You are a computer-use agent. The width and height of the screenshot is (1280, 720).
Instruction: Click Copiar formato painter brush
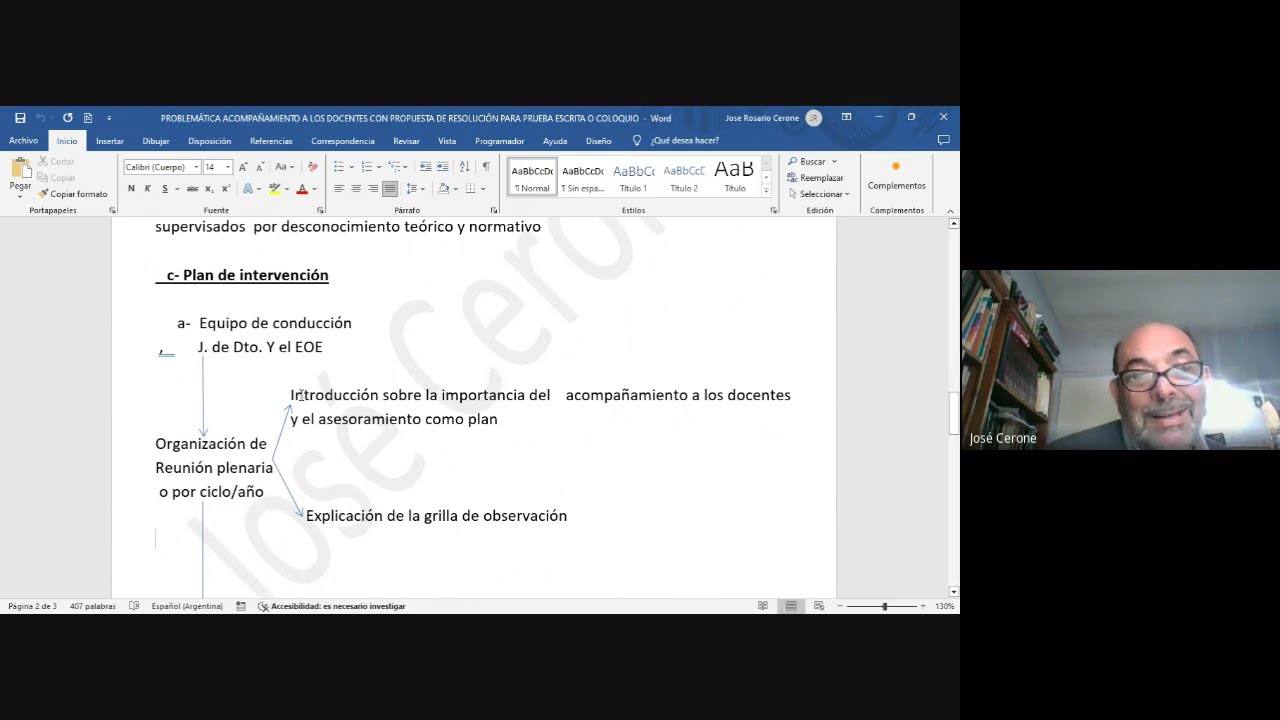coord(72,194)
